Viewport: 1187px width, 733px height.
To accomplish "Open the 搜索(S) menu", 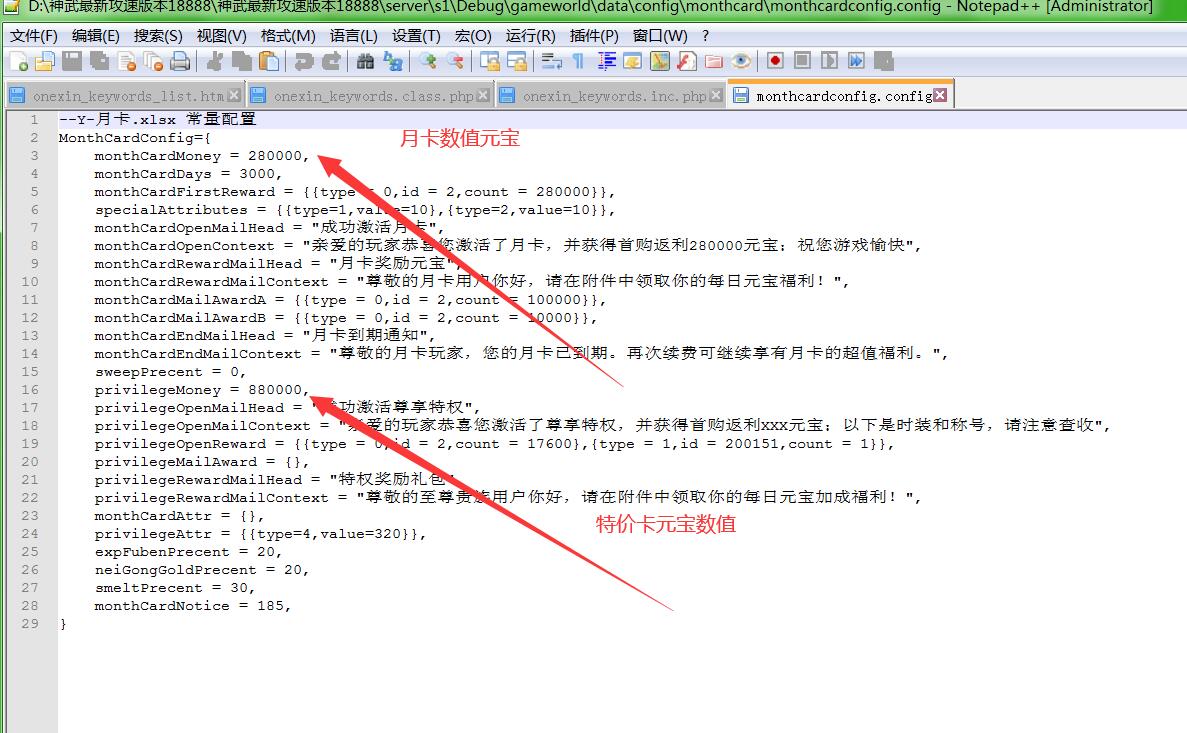I will tap(158, 36).
